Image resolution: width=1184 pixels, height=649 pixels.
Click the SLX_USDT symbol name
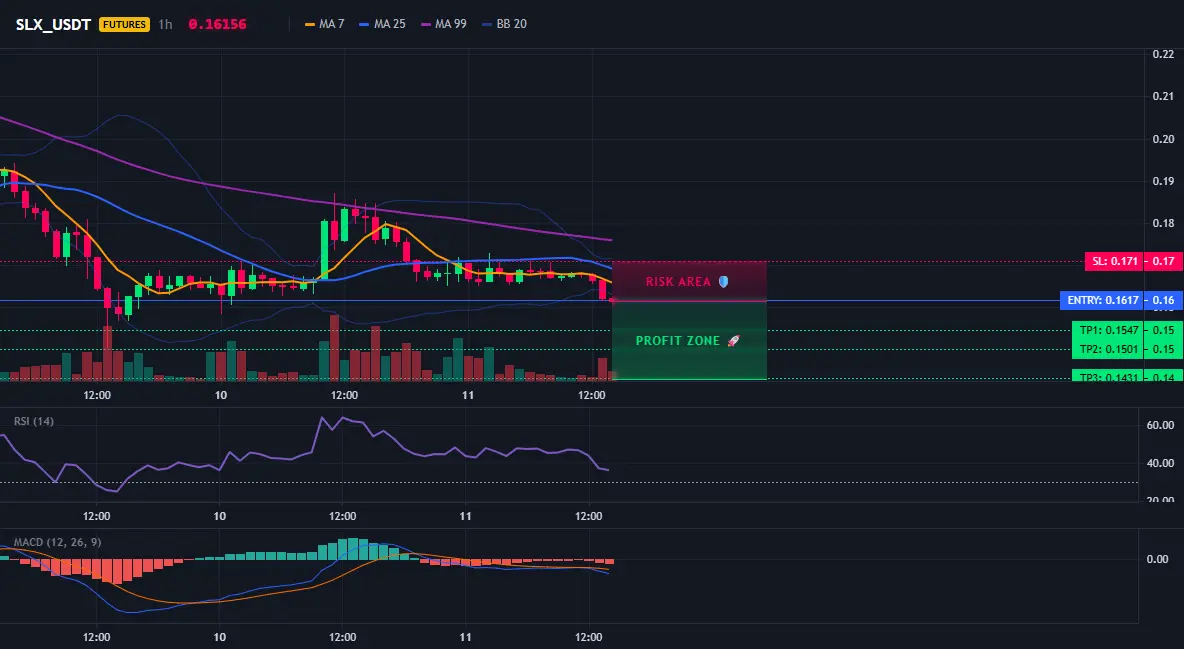pyautogui.click(x=53, y=24)
